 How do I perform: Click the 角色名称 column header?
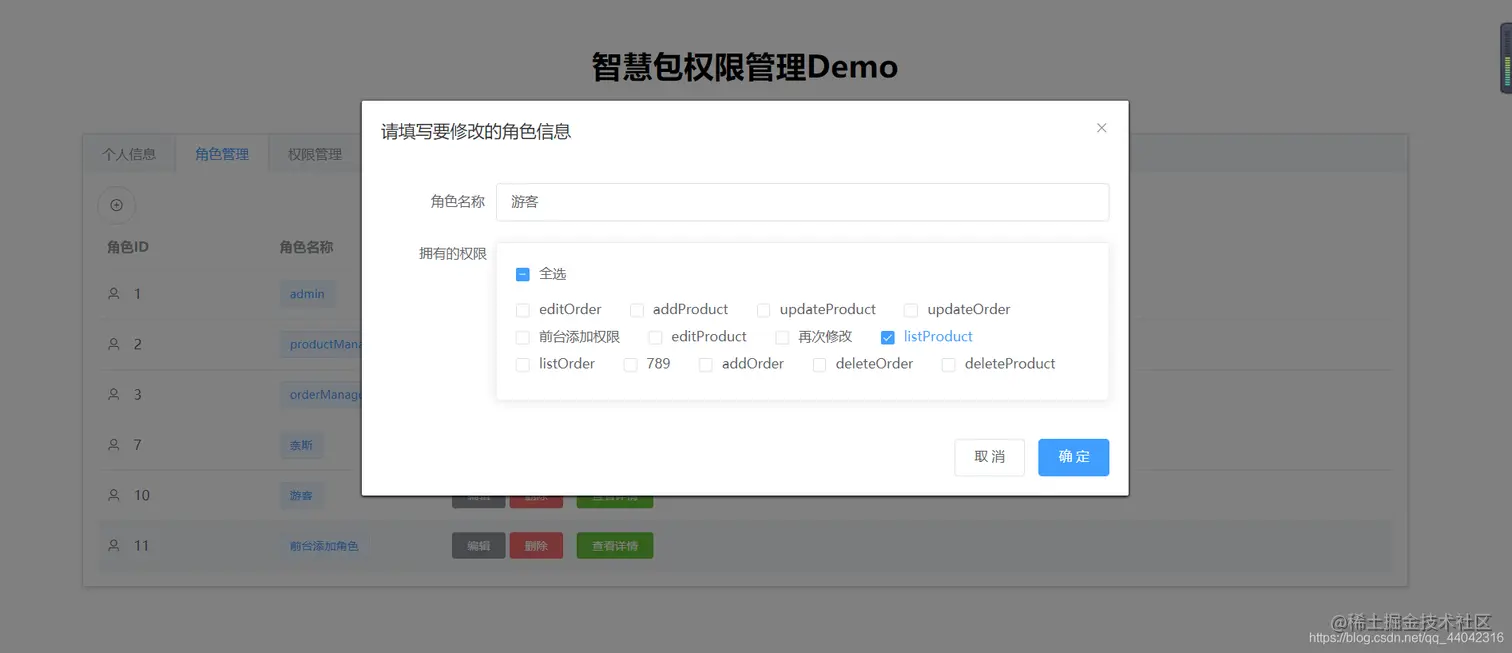pyautogui.click(x=306, y=247)
